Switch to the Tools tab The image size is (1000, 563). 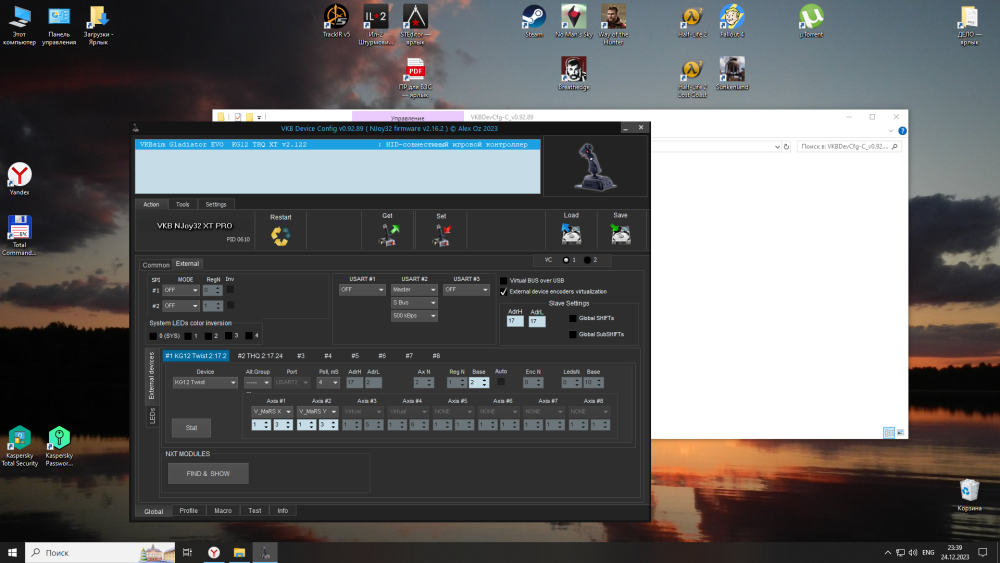(182, 204)
